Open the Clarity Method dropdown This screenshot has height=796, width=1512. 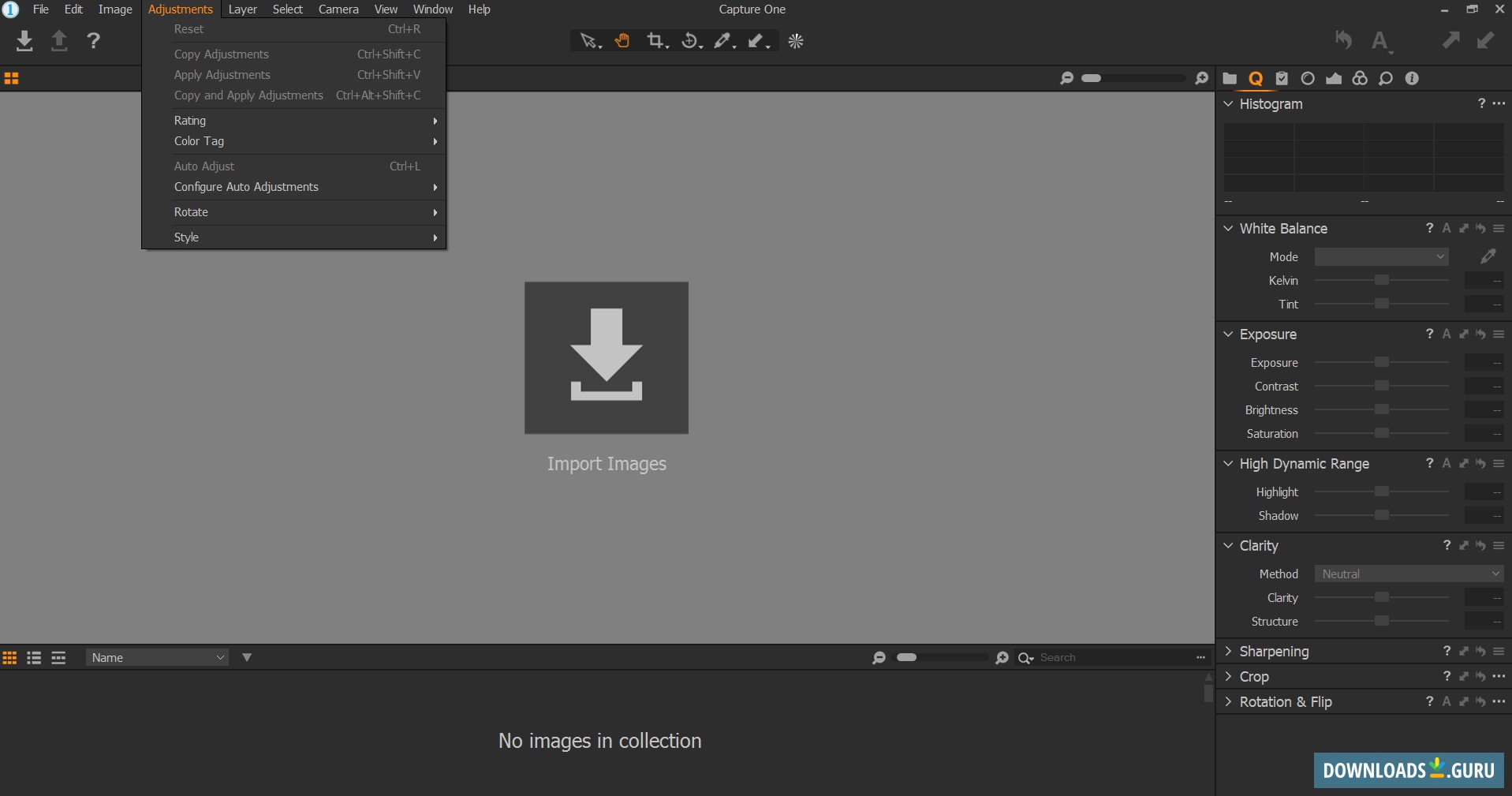tap(1409, 574)
